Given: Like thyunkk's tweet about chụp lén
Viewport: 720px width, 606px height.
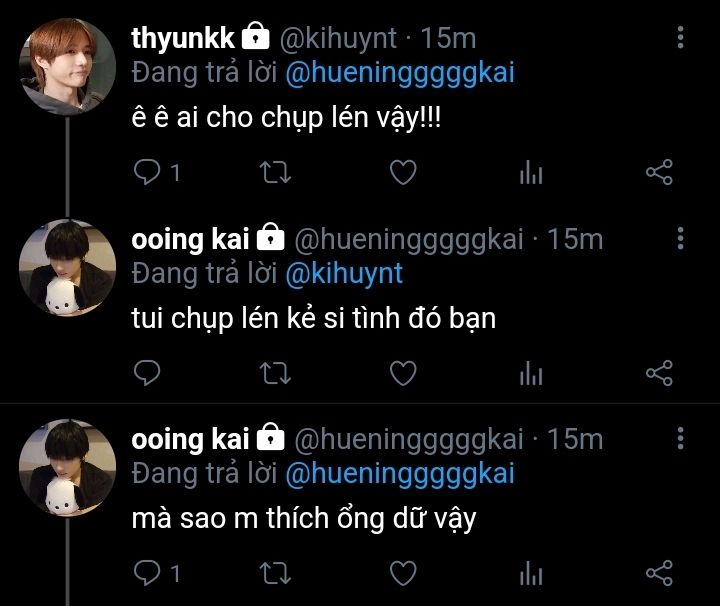Looking at the screenshot, I should (402, 173).
